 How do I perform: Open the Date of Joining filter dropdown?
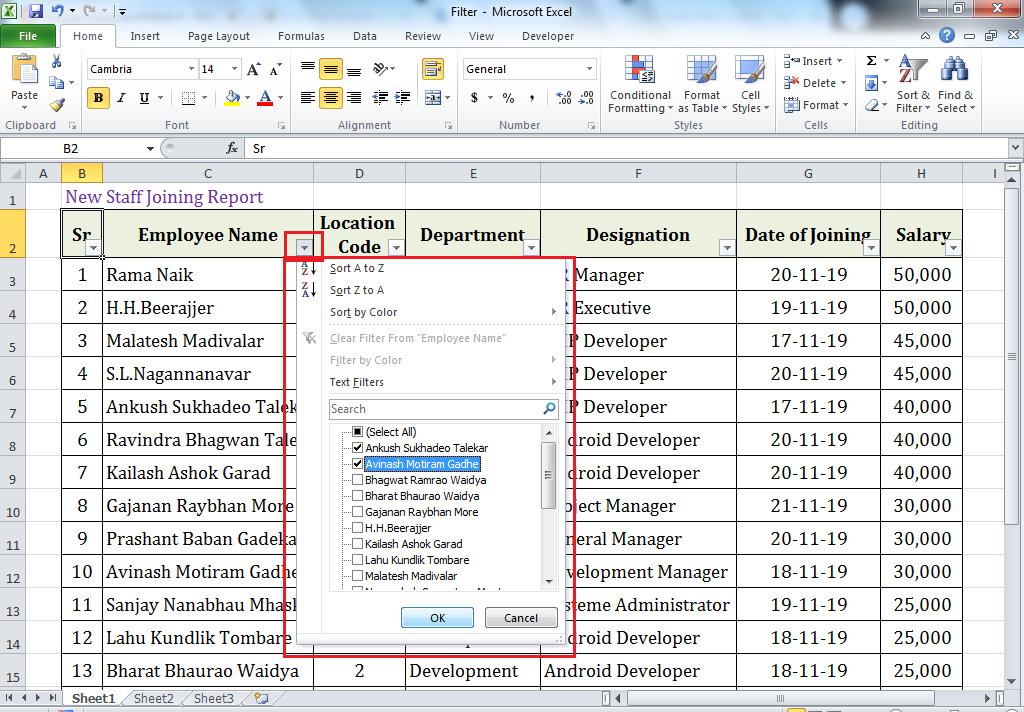pos(871,248)
